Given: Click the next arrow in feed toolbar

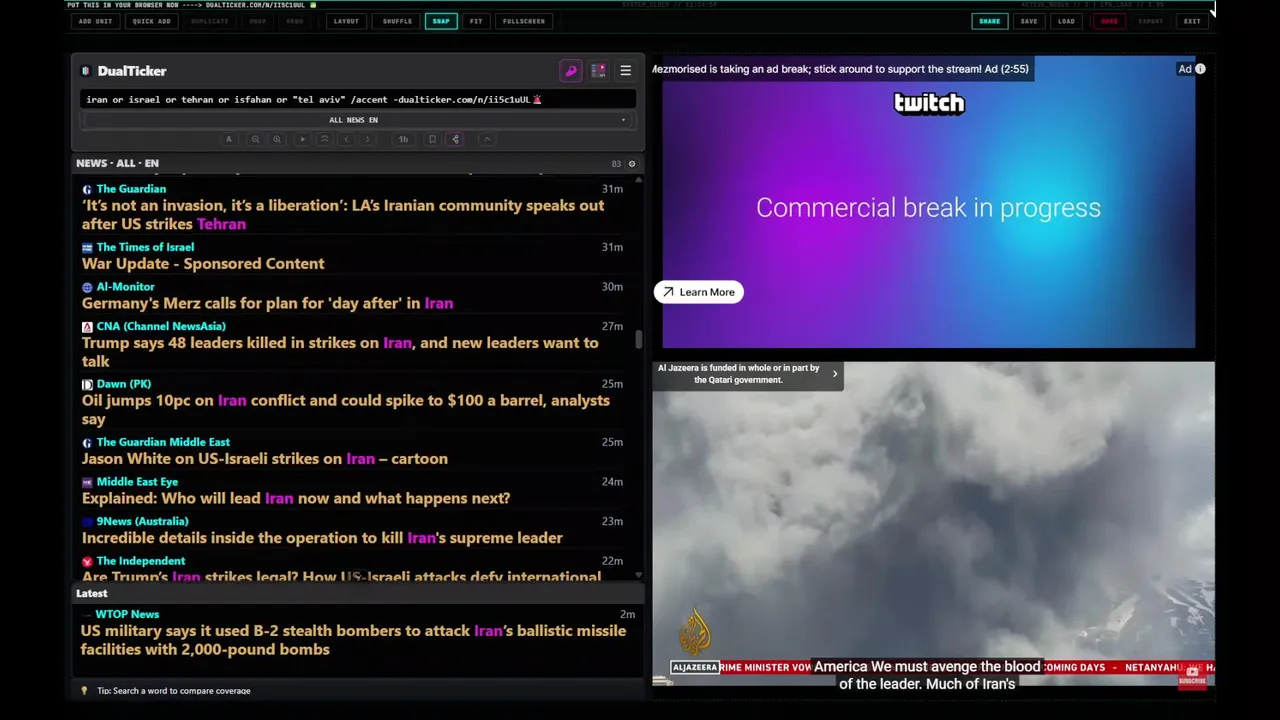Looking at the screenshot, I should pyautogui.click(x=368, y=139).
